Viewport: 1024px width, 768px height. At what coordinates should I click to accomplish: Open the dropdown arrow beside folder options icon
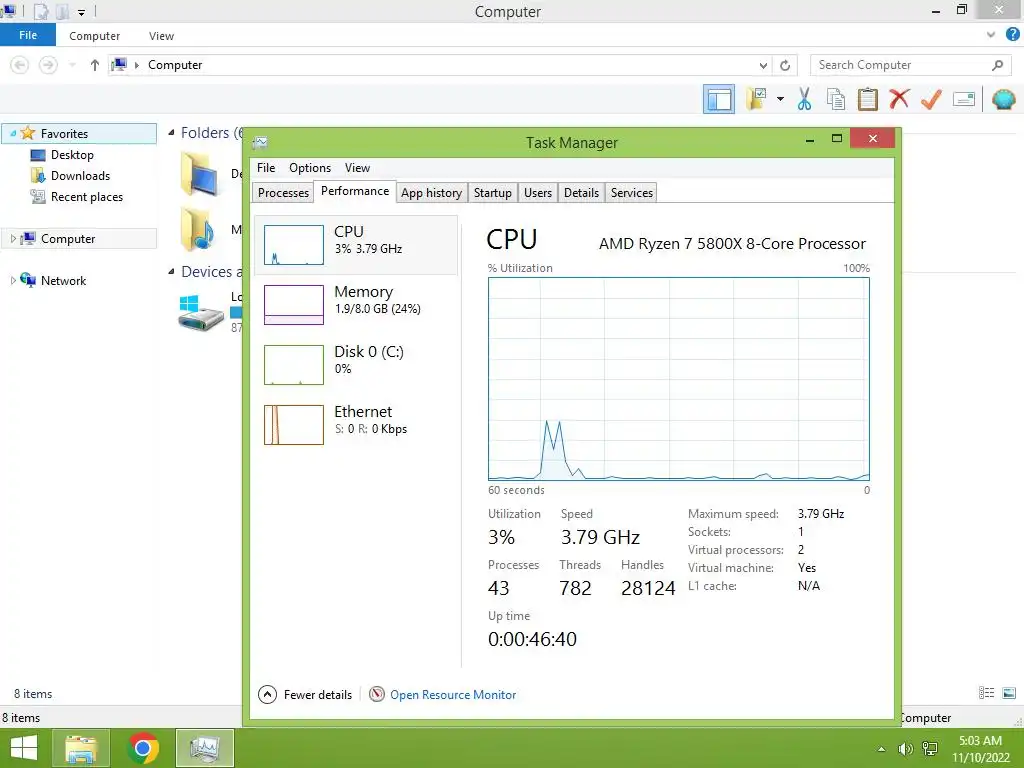780,99
